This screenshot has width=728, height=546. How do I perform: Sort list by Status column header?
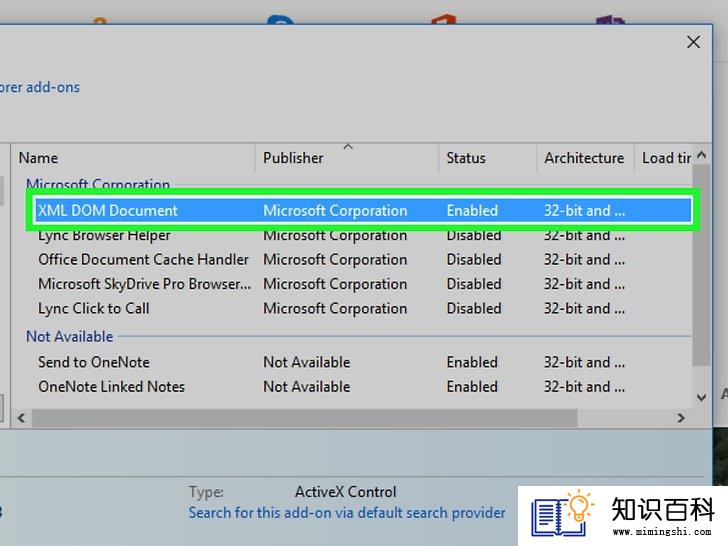pyautogui.click(x=487, y=158)
